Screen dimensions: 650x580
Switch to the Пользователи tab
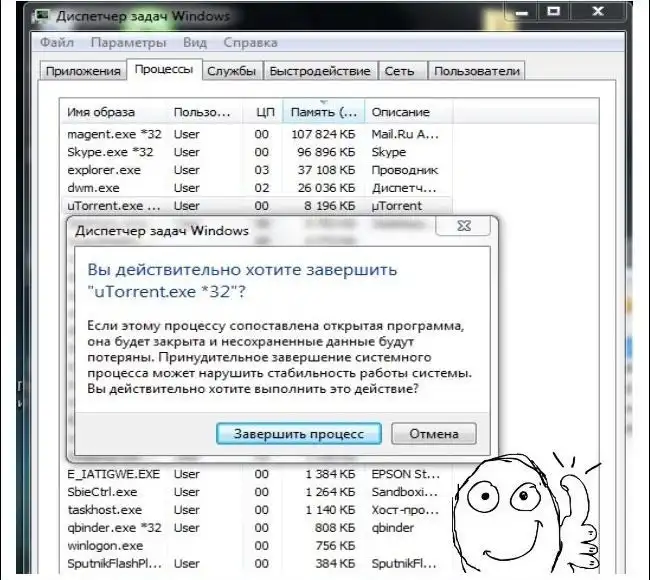coord(477,71)
